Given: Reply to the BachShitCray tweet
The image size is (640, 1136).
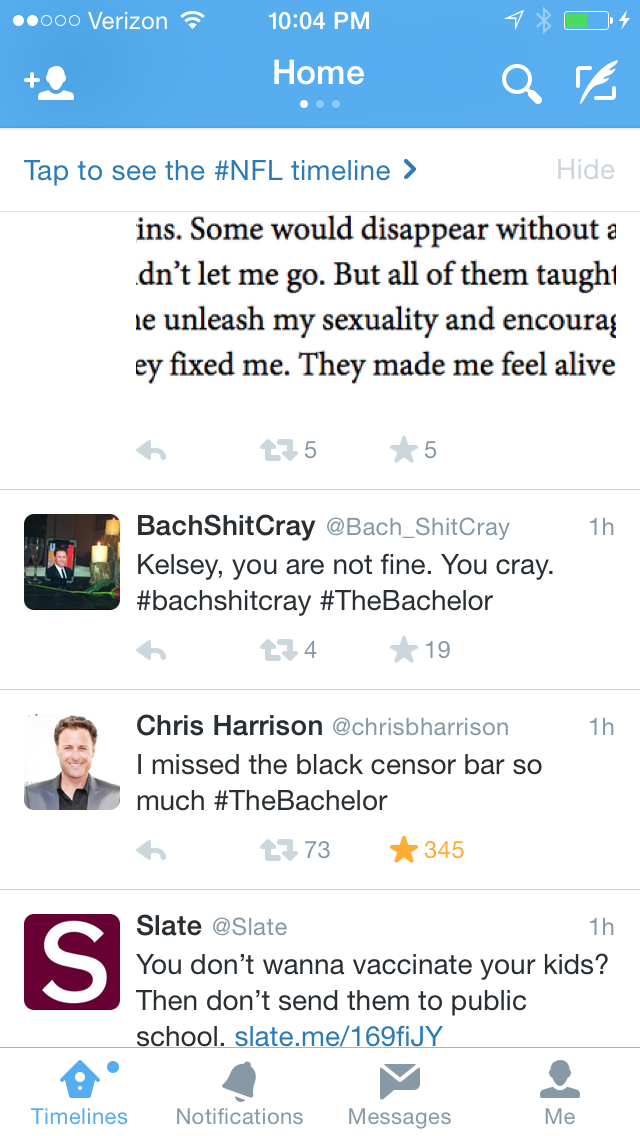Looking at the screenshot, I should tap(151, 651).
